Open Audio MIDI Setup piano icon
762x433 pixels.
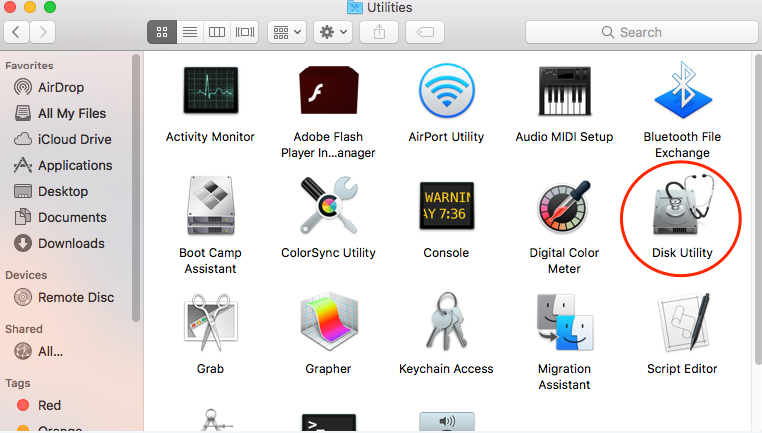click(564, 91)
